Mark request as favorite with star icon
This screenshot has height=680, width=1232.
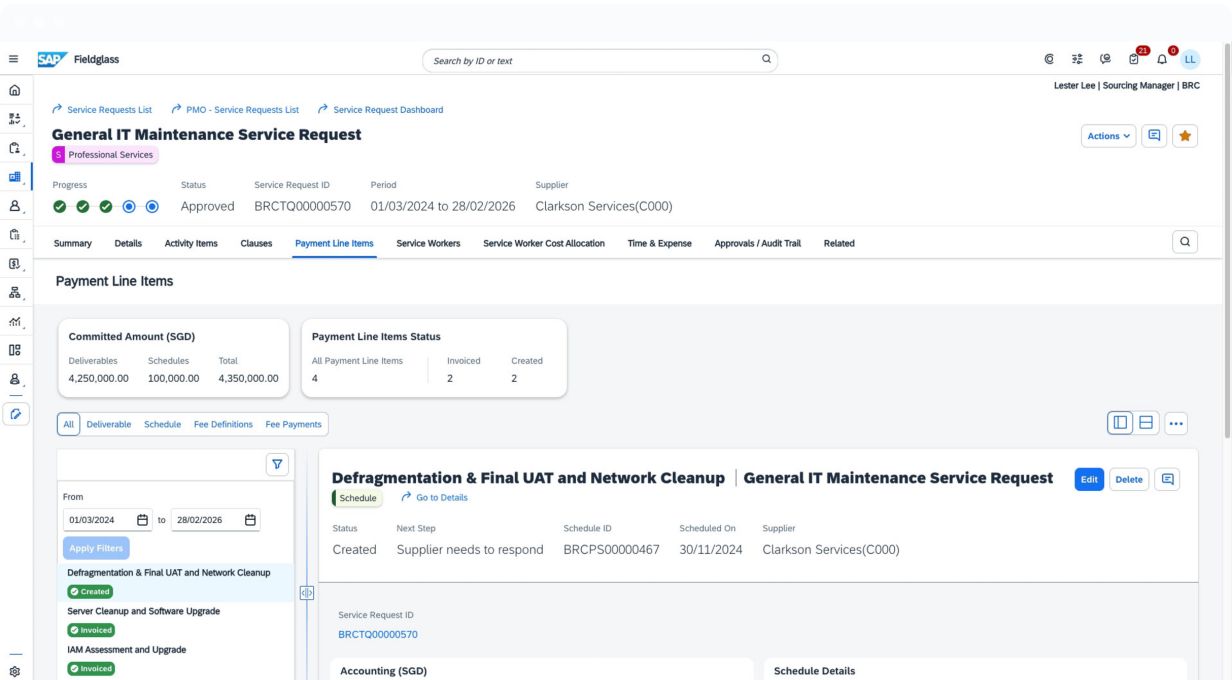(1184, 135)
